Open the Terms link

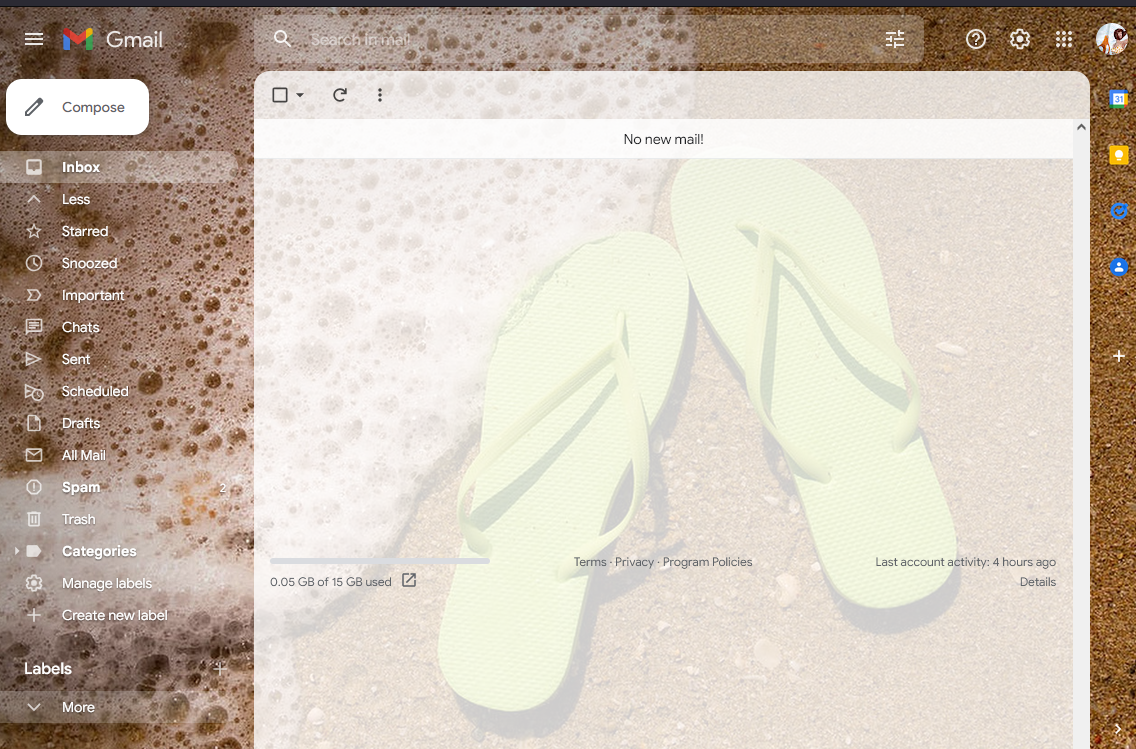click(x=590, y=562)
